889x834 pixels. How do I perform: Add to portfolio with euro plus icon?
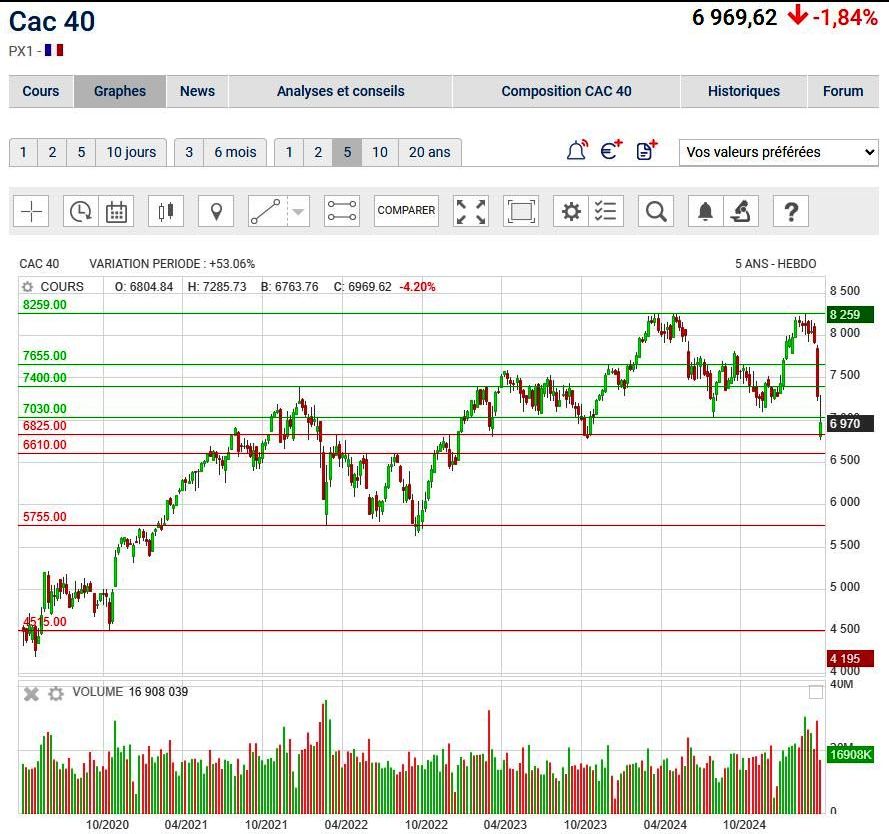pyautogui.click(x=611, y=151)
